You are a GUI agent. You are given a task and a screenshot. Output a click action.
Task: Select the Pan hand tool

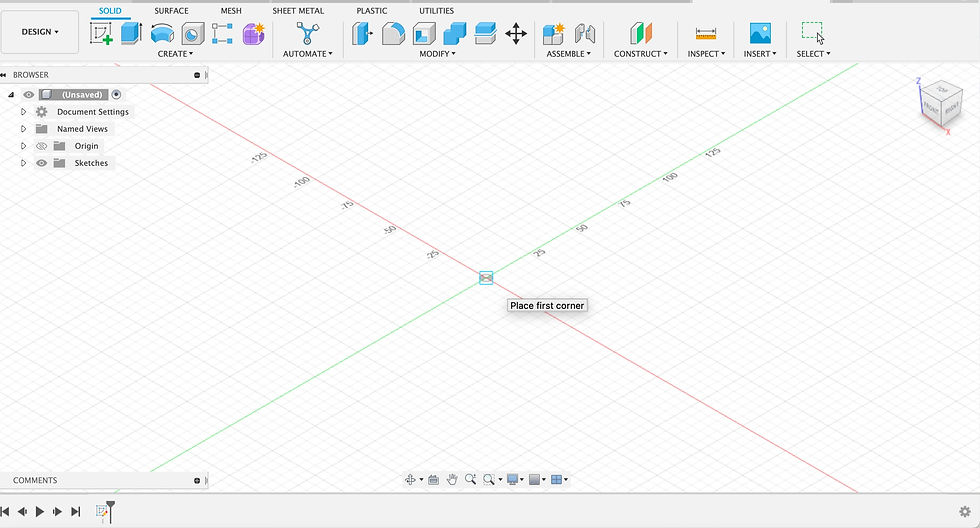click(452, 479)
